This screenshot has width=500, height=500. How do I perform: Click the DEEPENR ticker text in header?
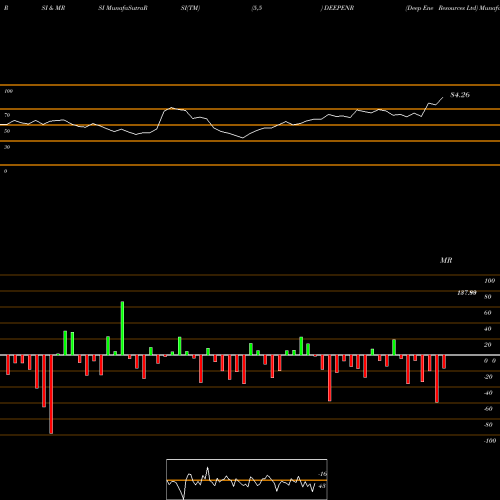339,8
